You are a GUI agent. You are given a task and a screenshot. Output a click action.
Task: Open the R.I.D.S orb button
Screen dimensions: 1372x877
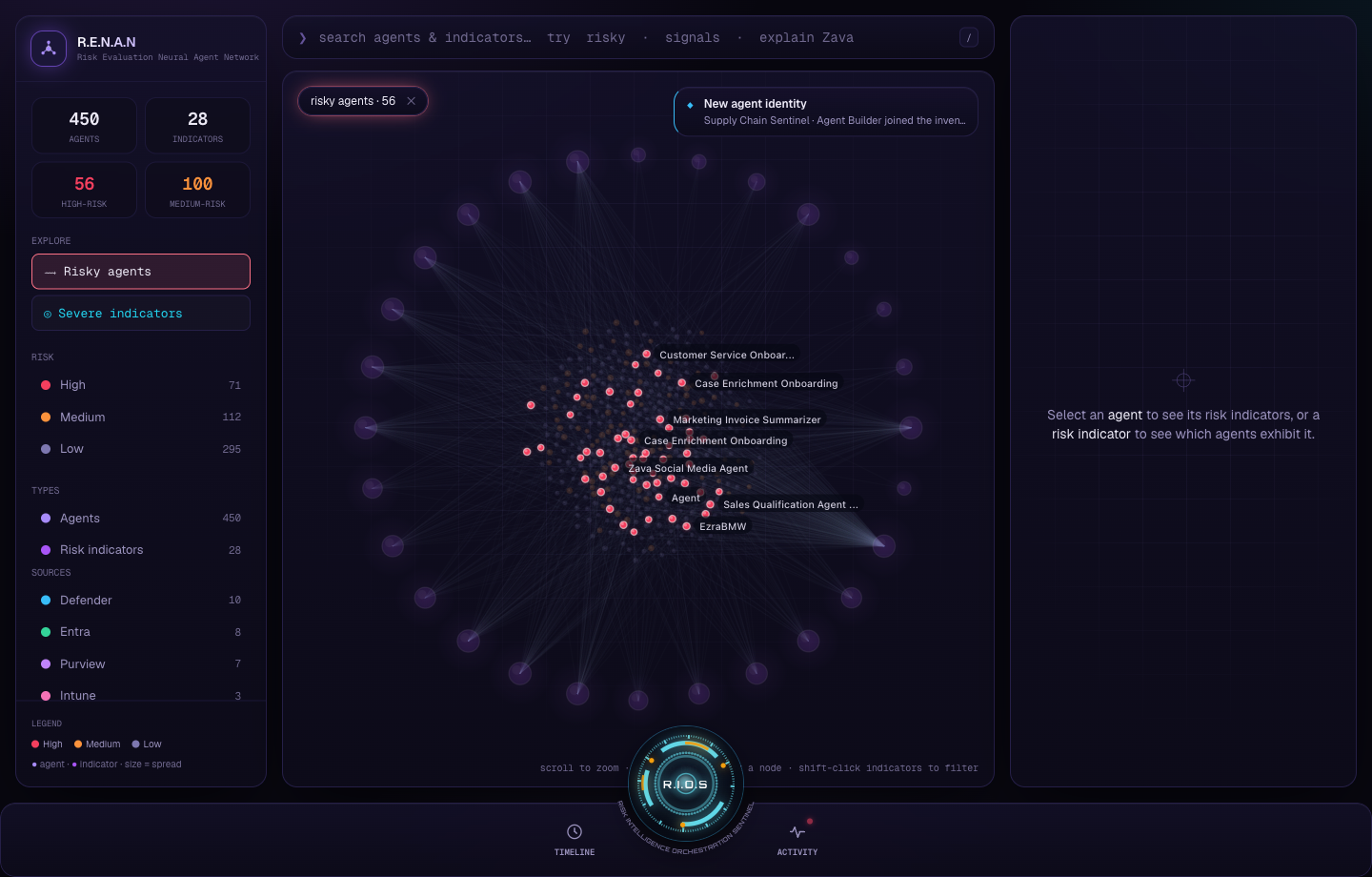coord(686,784)
